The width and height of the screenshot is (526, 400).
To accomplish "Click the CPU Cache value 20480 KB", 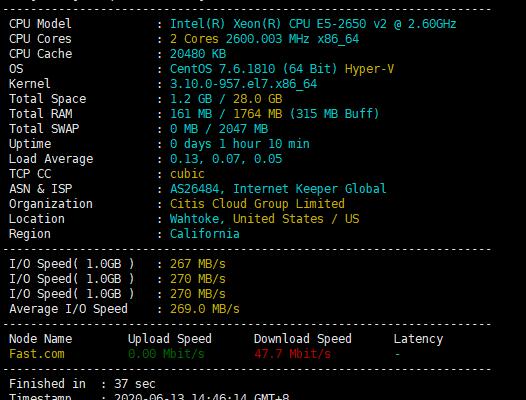I will click(x=198, y=54).
